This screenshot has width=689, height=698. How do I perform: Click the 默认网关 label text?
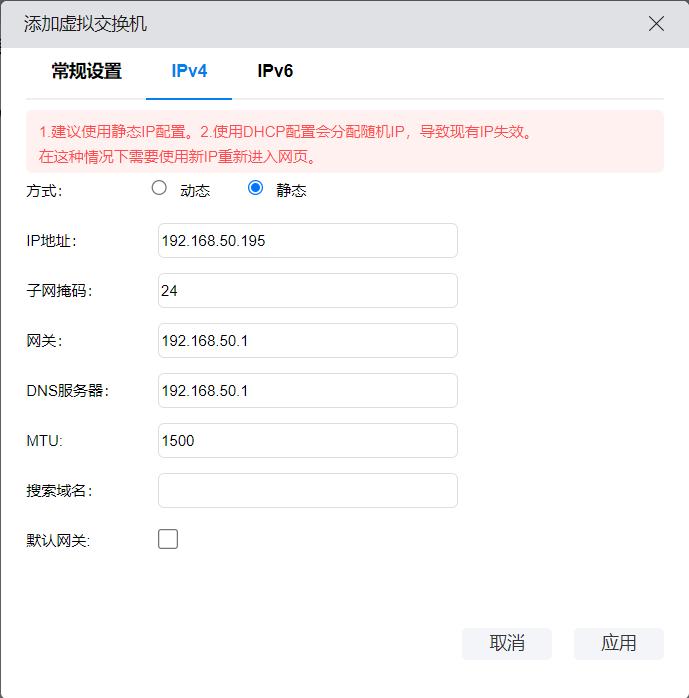pyautogui.click(x=58, y=541)
